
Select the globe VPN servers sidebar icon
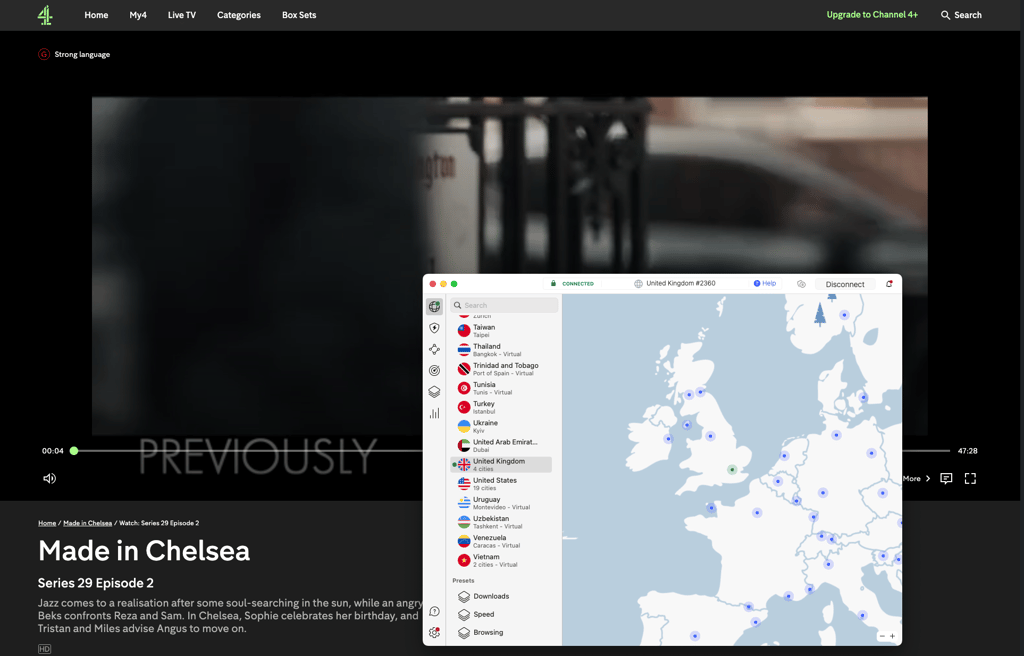point(434,306)
